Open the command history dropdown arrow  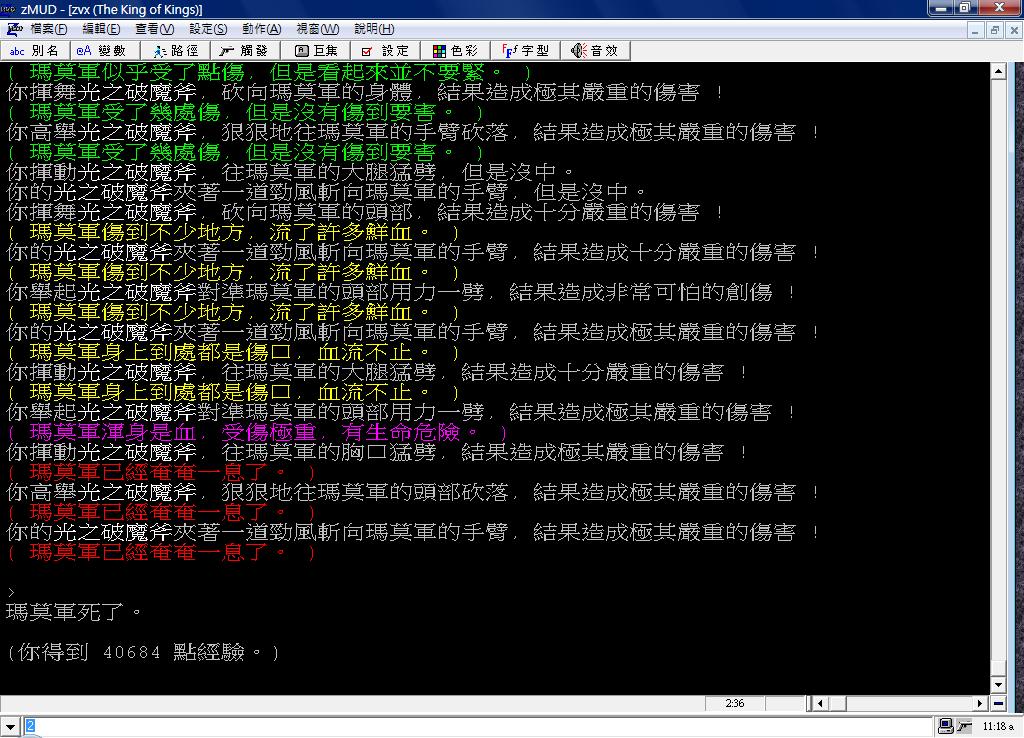[x=10, y=724]
